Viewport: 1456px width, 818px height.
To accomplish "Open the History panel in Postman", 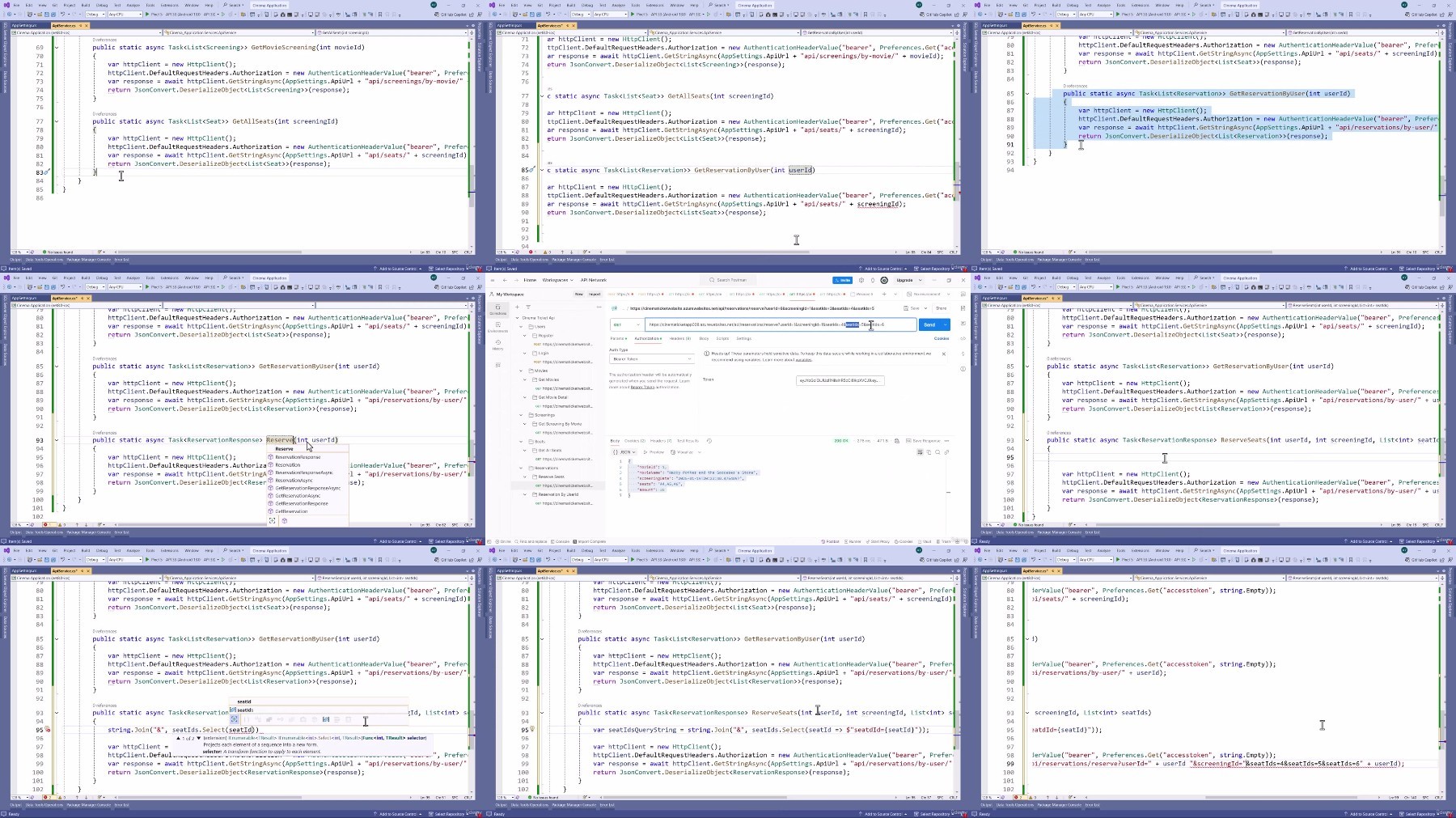I will [x=497, y=345].
